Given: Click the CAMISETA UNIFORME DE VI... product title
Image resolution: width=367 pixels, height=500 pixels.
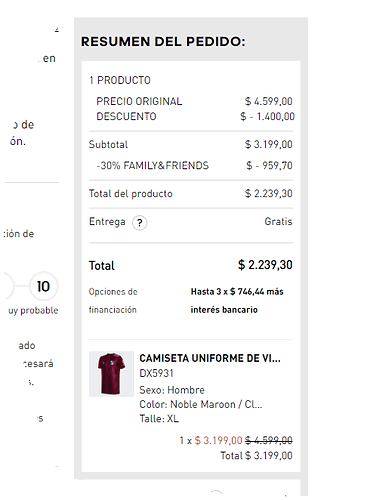Looking at the screenshot, I should (210, 358).
